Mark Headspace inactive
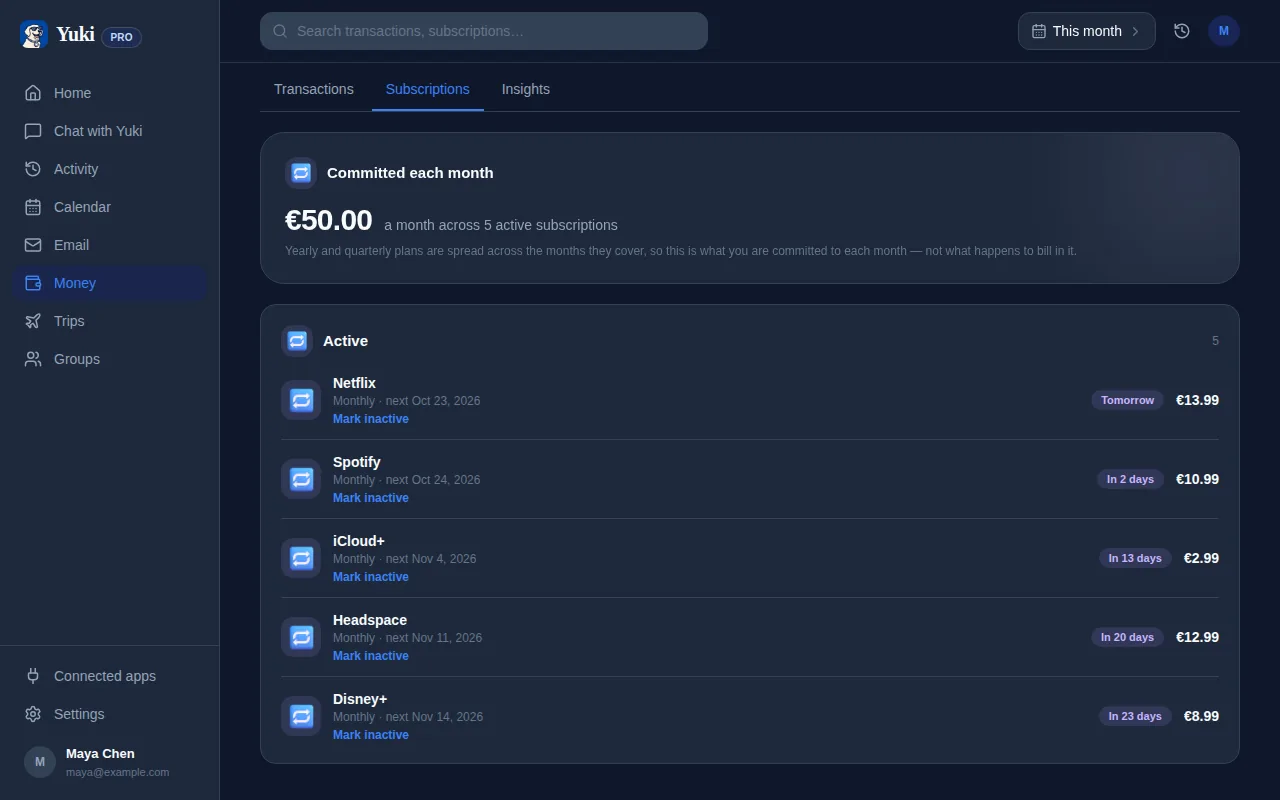1280x800 pixels. (371, 656)
